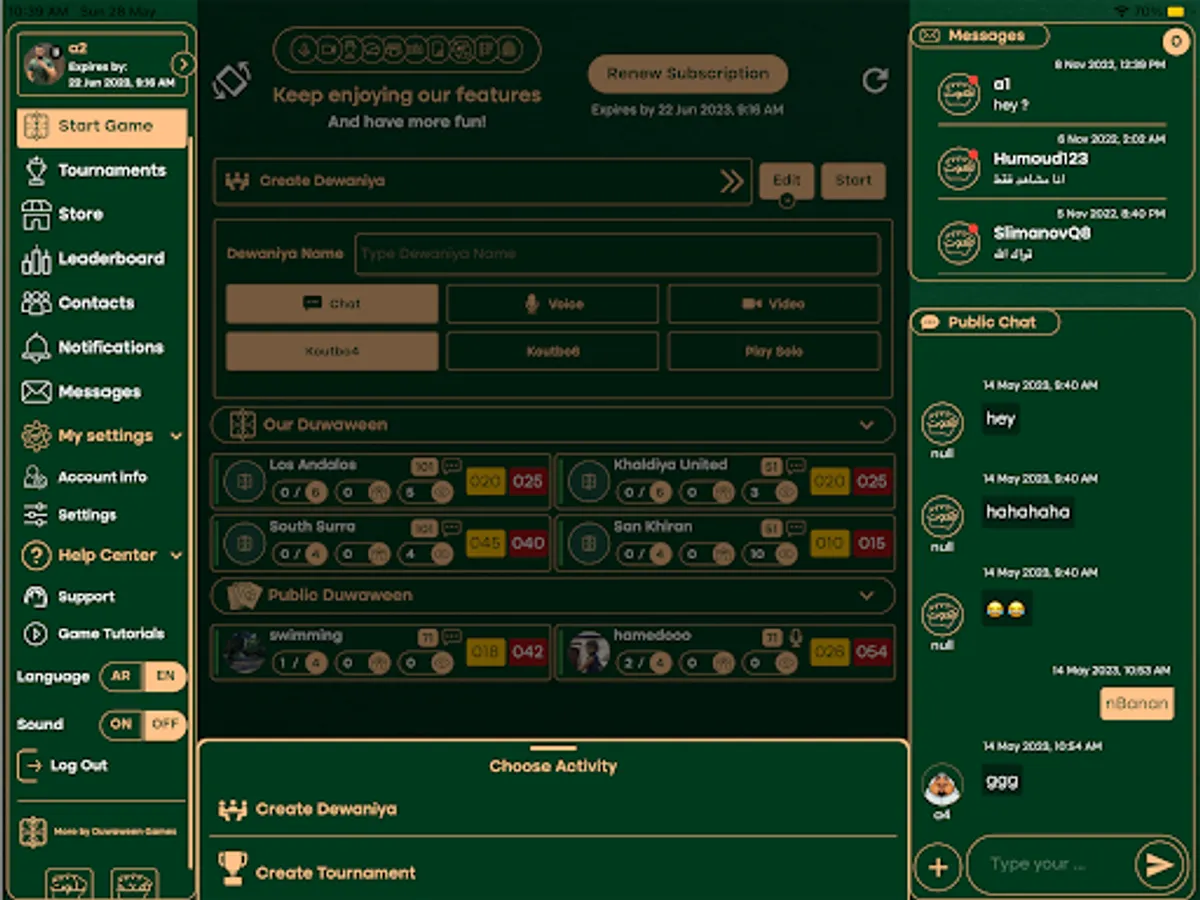Open message from Humoud123
This screenshot has width=1200, height=900.
[x=1052, y=167]
